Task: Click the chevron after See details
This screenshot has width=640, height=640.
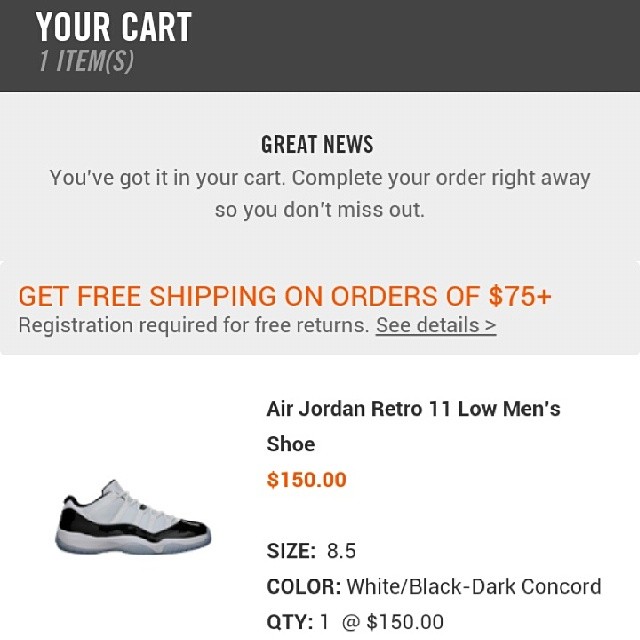Action: tap(490, 325)
